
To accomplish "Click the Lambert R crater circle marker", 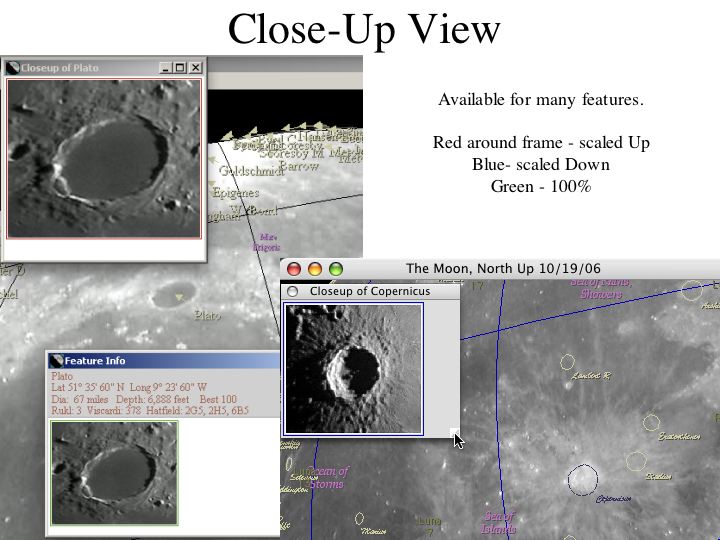I will tap(568, 363).
